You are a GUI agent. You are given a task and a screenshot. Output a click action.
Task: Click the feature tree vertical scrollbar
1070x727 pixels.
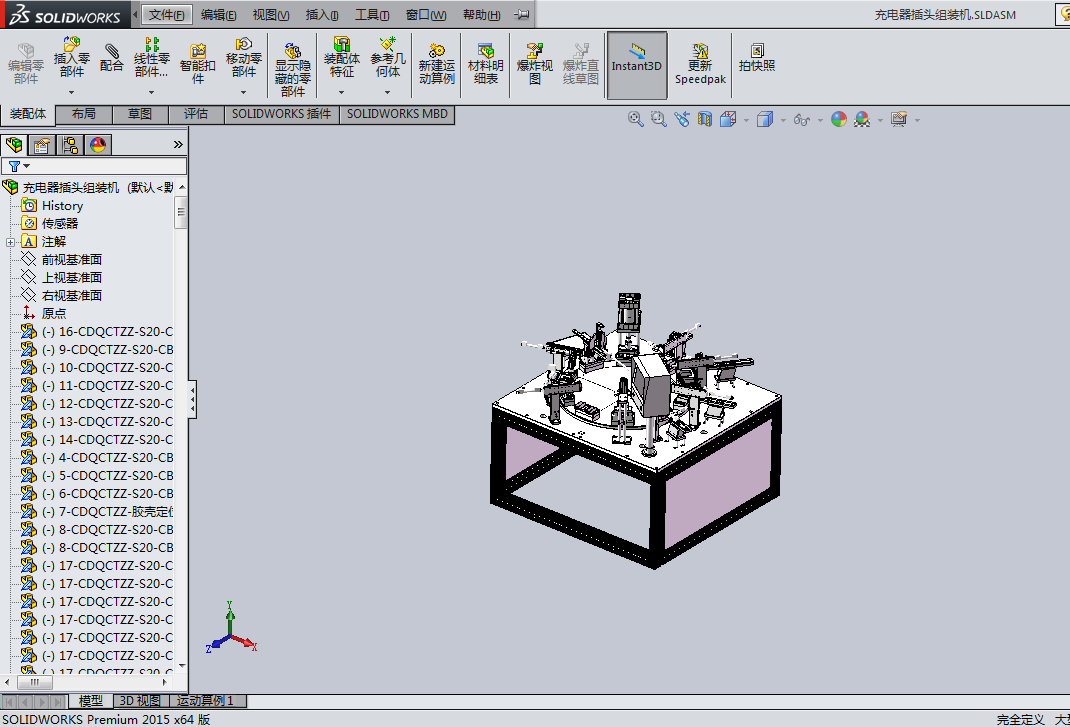pyautogui.click(x=181, y=214)
